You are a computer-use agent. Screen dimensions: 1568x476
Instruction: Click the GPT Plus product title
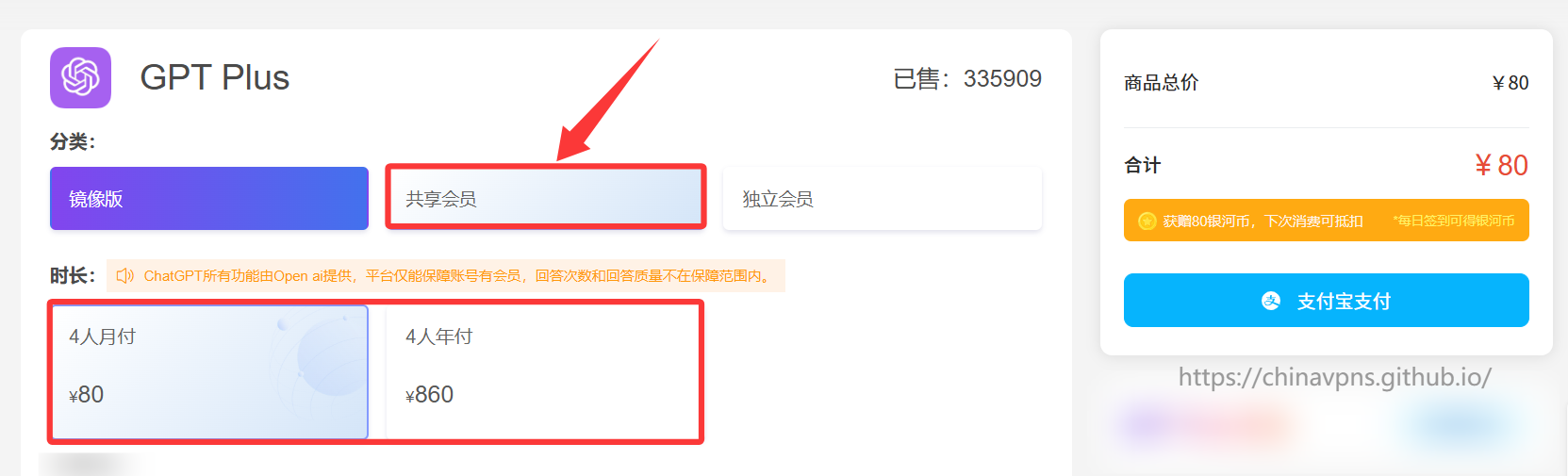tap(215, 77)
